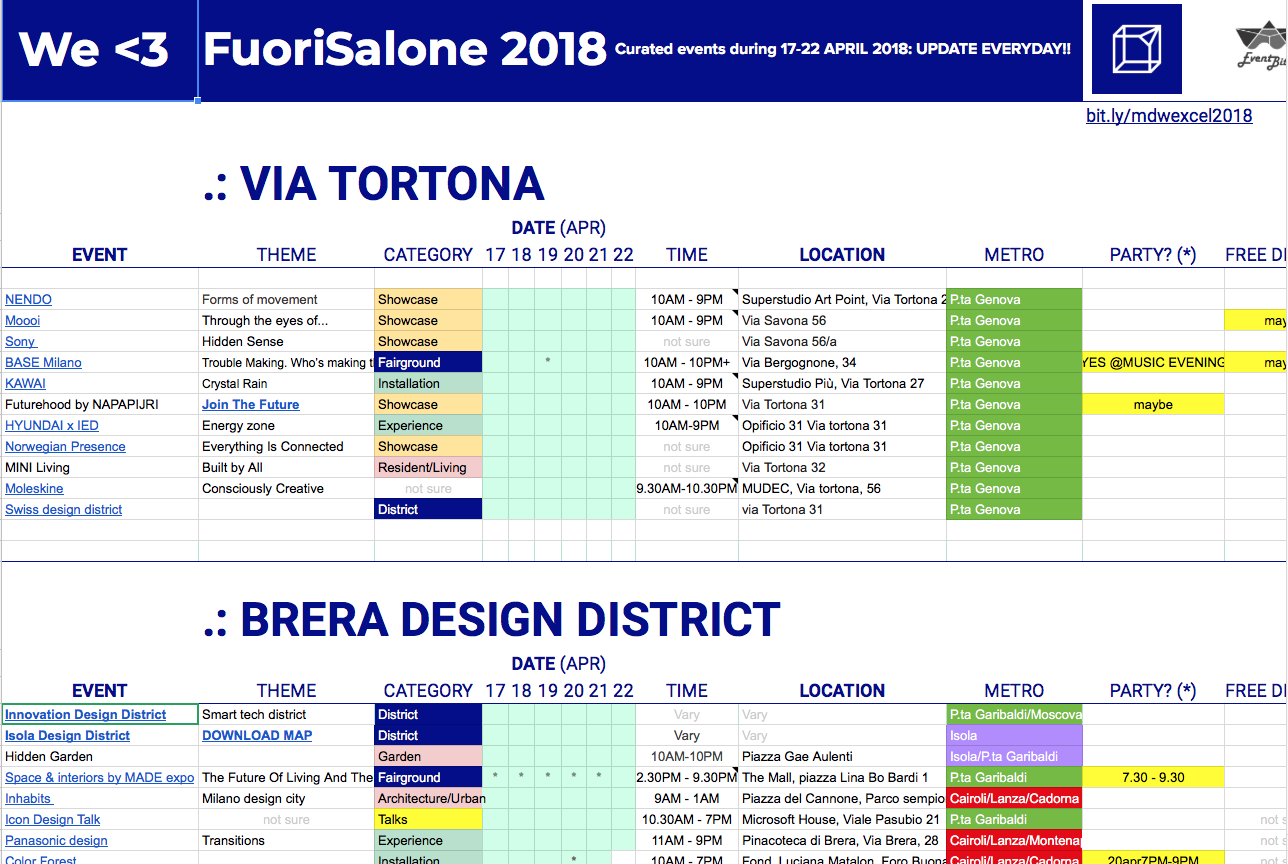Click the DOWNLOAD MAP link

257,735
